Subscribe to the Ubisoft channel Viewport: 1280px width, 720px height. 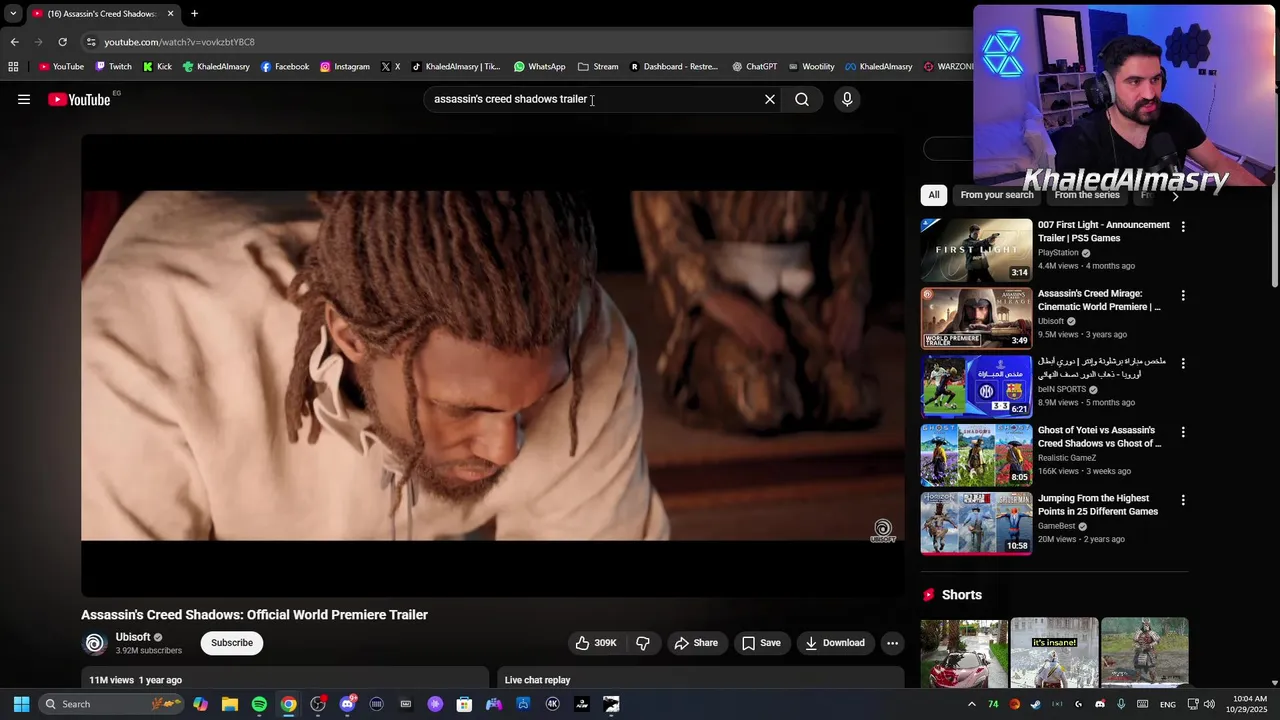[x=232, y=643]
